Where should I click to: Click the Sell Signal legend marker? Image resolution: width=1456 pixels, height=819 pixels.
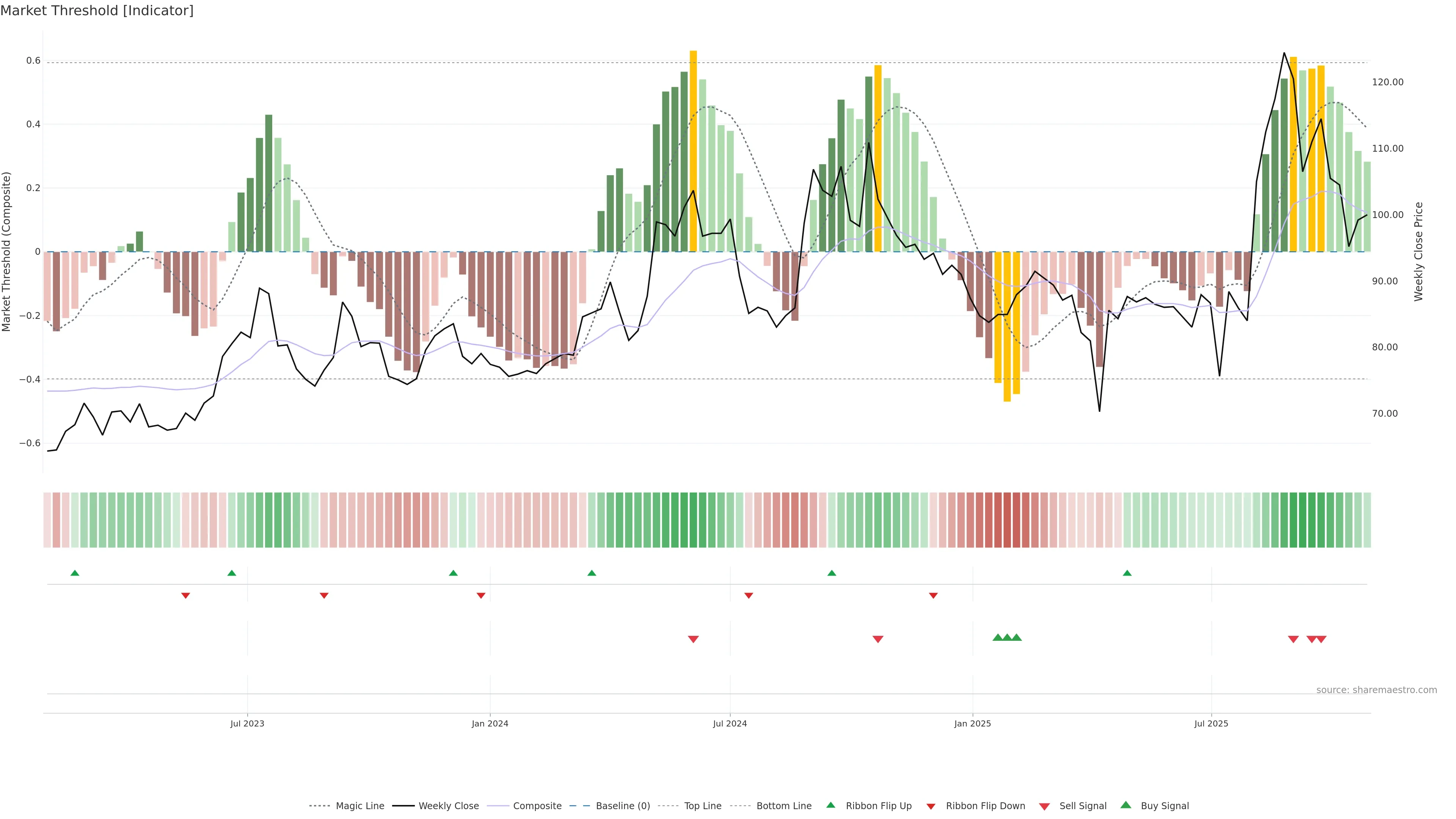point(1045,806)
